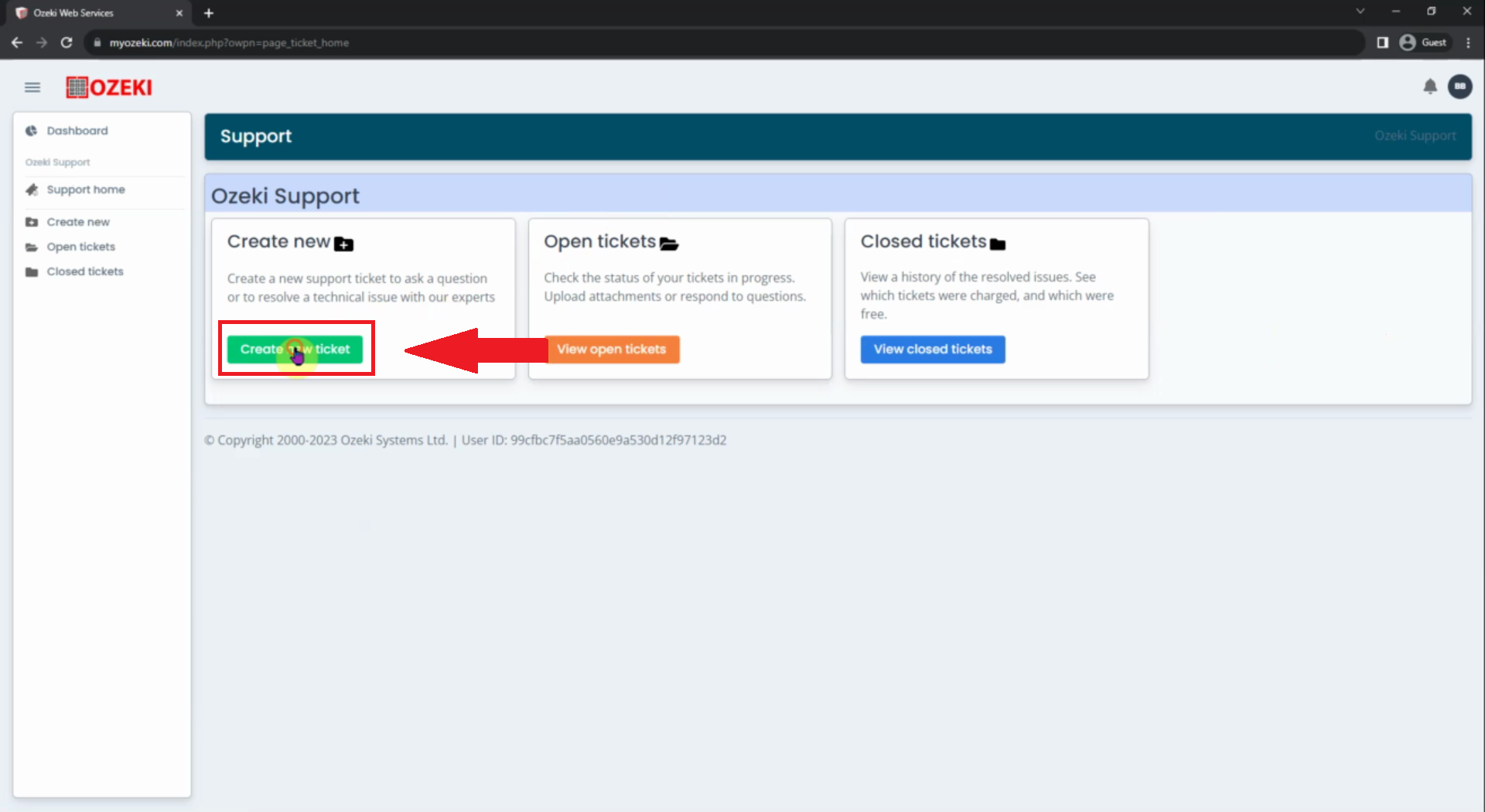Image resolution: width=1485 pixels, height=812 pixels.
Task: Select Closed tickets in the sidebar
Action: click(x=85, y=271)
